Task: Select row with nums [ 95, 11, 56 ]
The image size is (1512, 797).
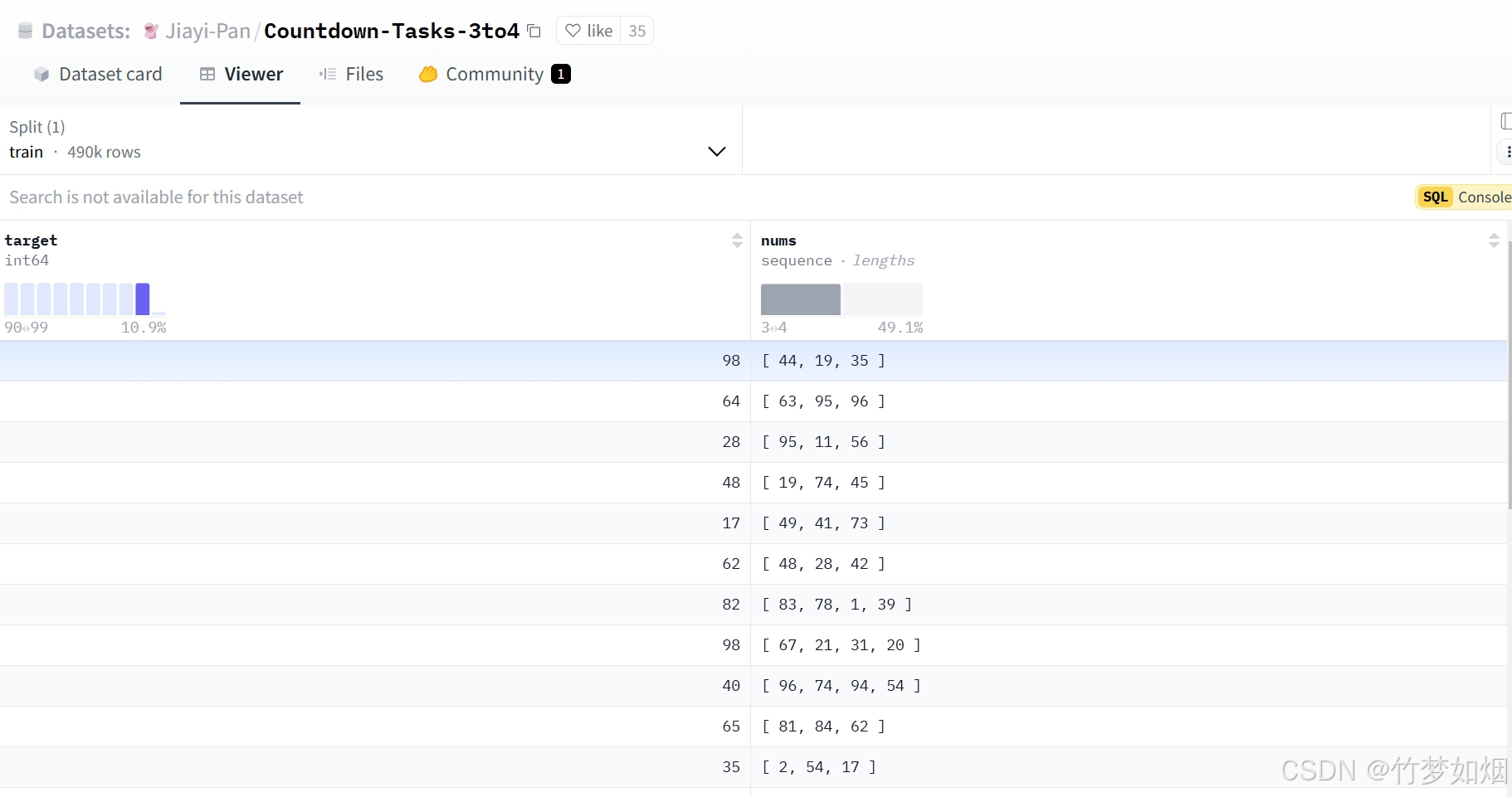Action: 754,442
